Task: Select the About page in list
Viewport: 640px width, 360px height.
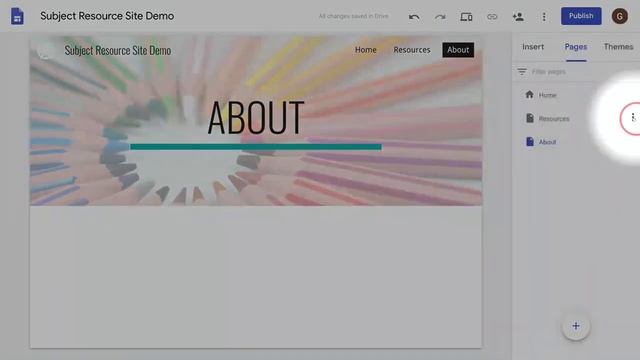Action: (x=547, y=142)
